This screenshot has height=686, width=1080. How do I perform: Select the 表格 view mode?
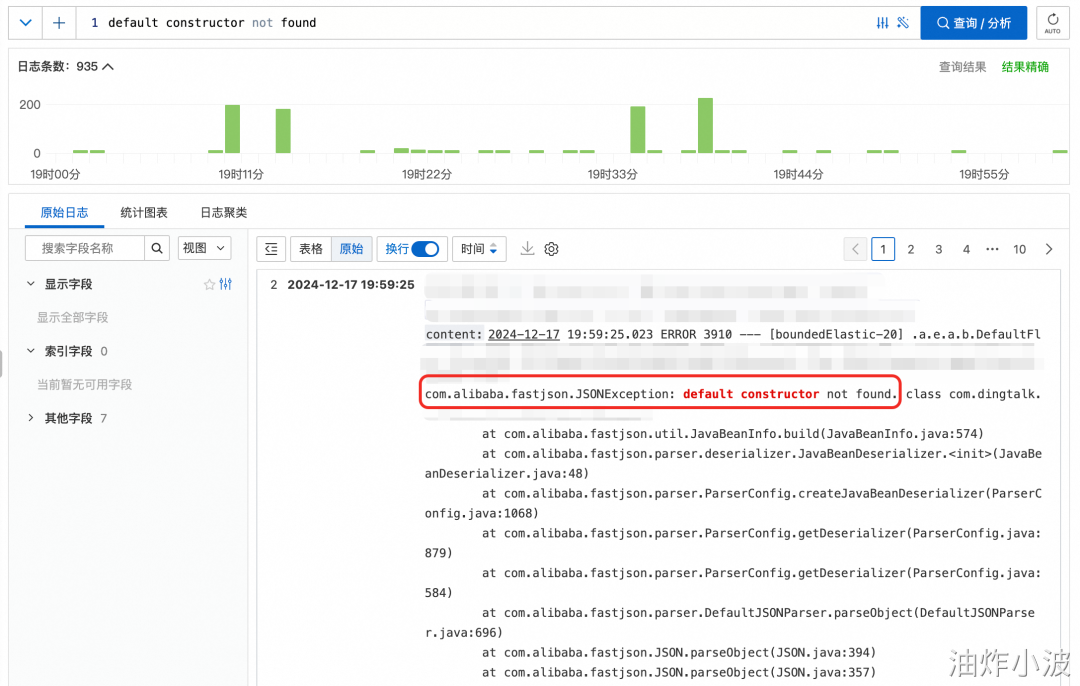pyautogui.click(x=311, y=249)
